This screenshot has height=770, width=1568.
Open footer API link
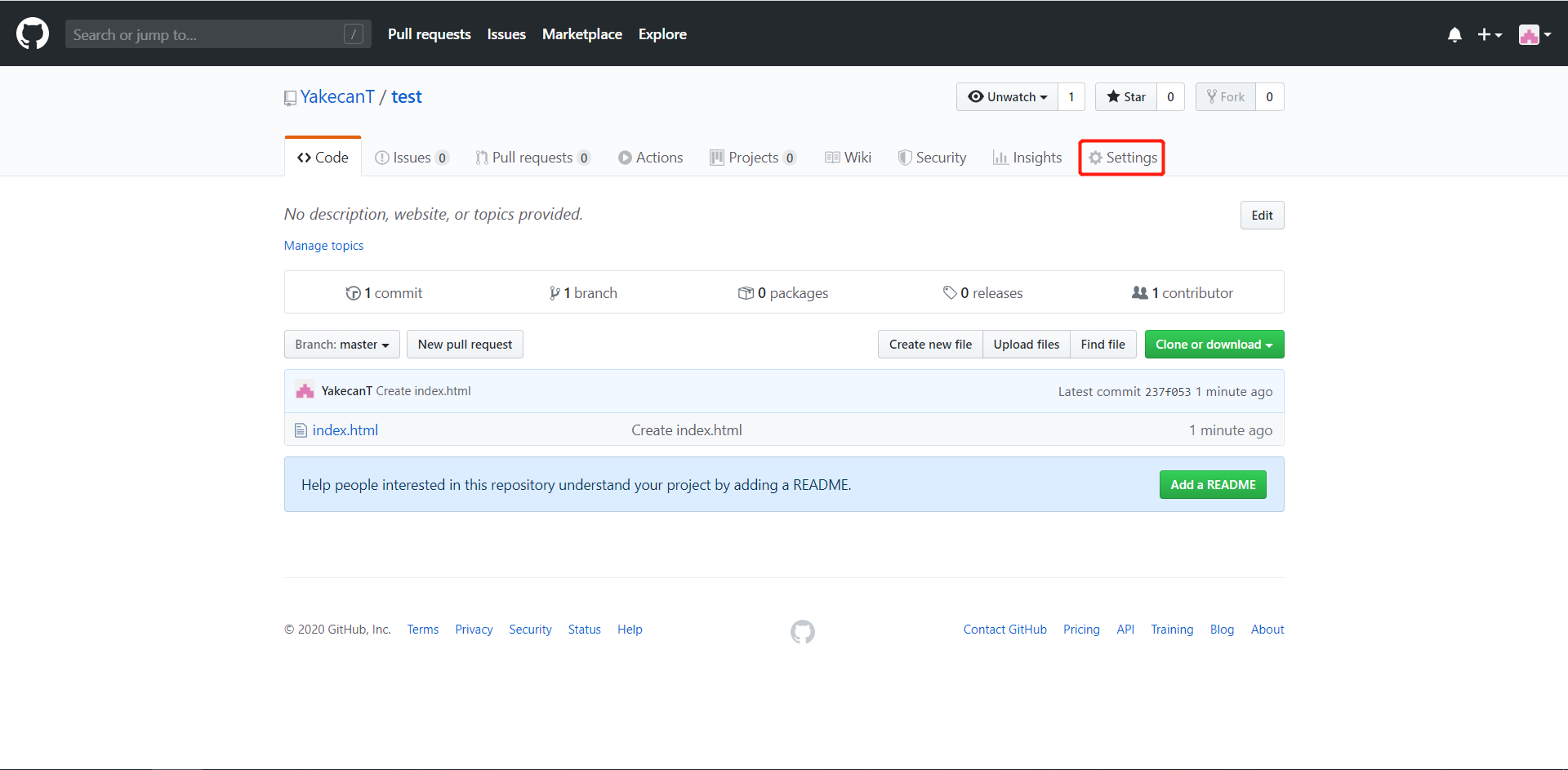pos(1125,630)
